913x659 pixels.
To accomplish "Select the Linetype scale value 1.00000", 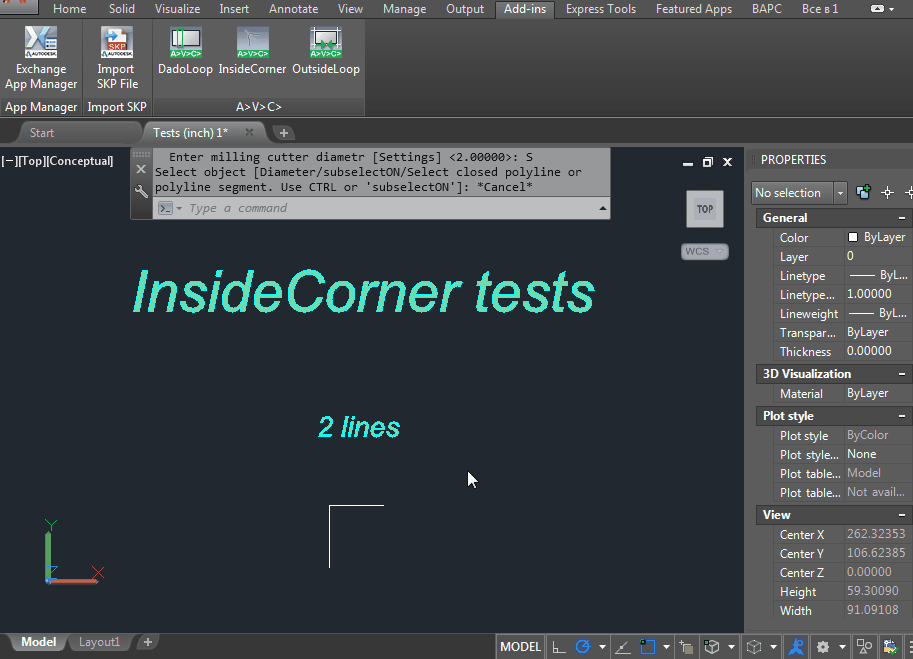I will (877, 294).
